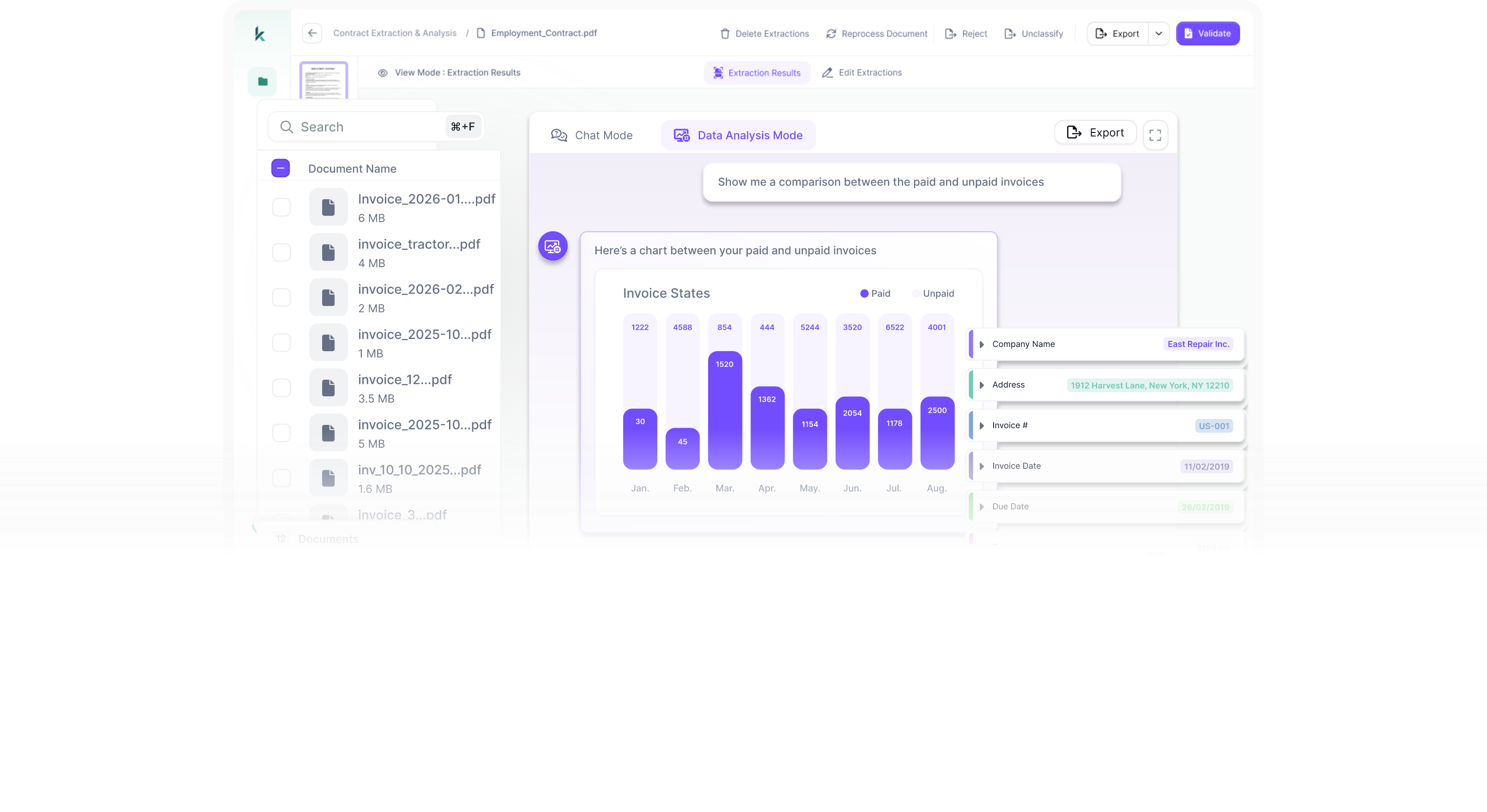Click the March paid bar labeled 1520
The height and width of the screenshot is (812, 1487).
725,410
